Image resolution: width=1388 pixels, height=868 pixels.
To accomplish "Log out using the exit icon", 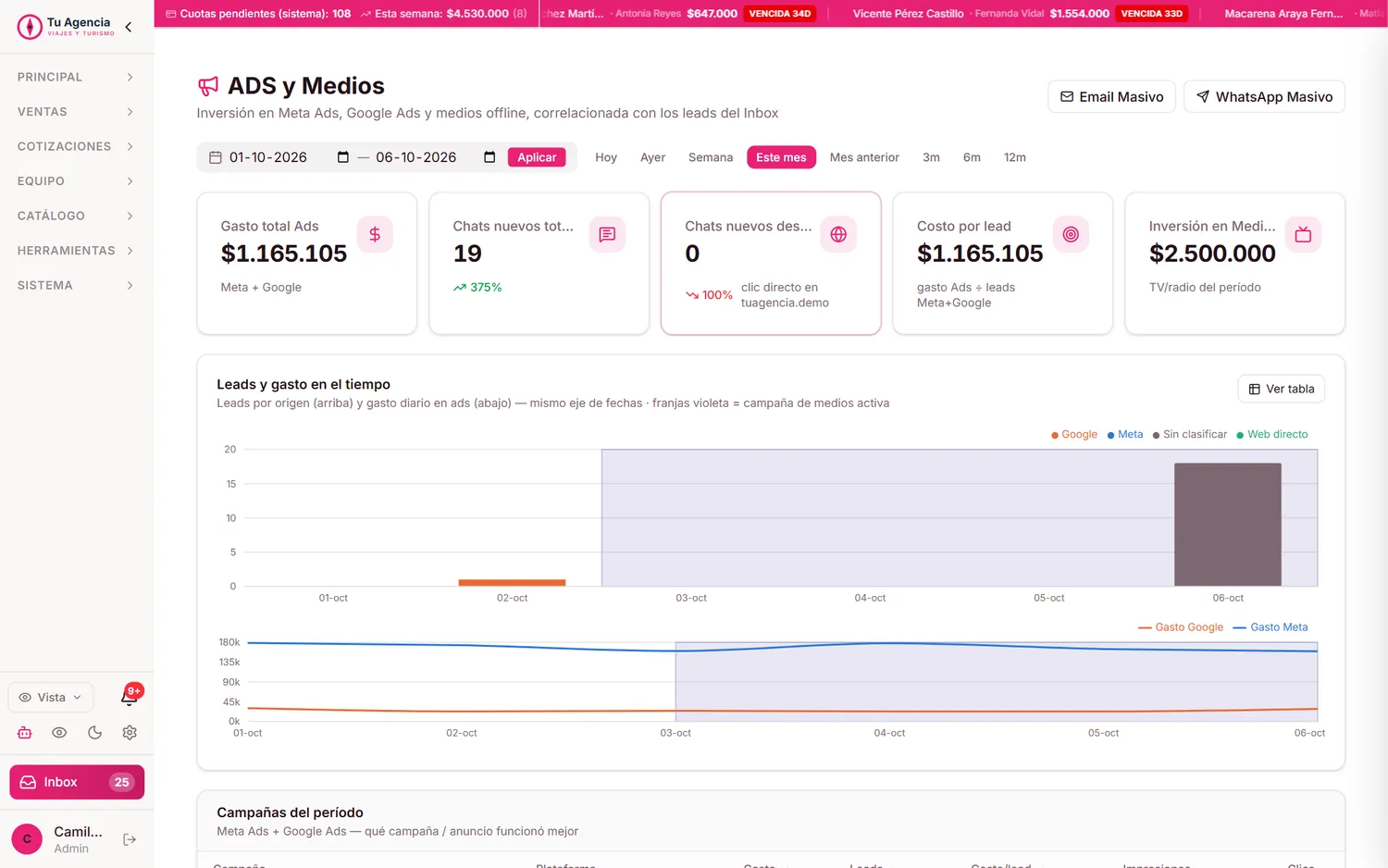I will pyautogui.click(x=130, y=839).
